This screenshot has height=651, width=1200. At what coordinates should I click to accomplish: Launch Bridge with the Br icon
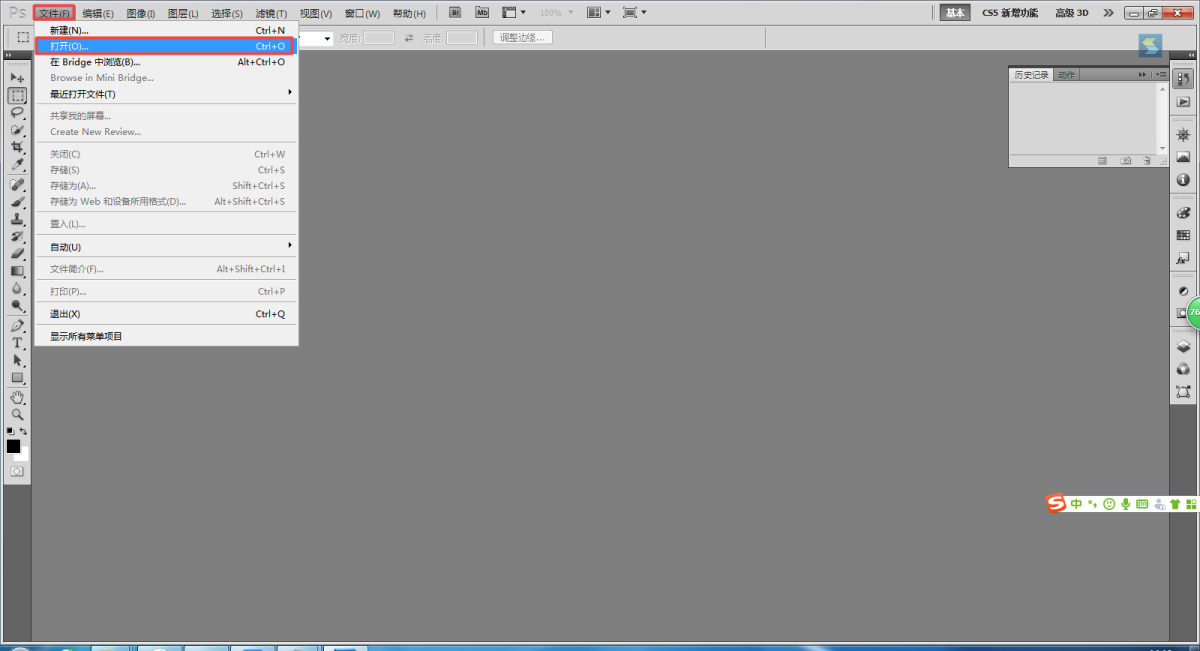[x=455, y=13]
